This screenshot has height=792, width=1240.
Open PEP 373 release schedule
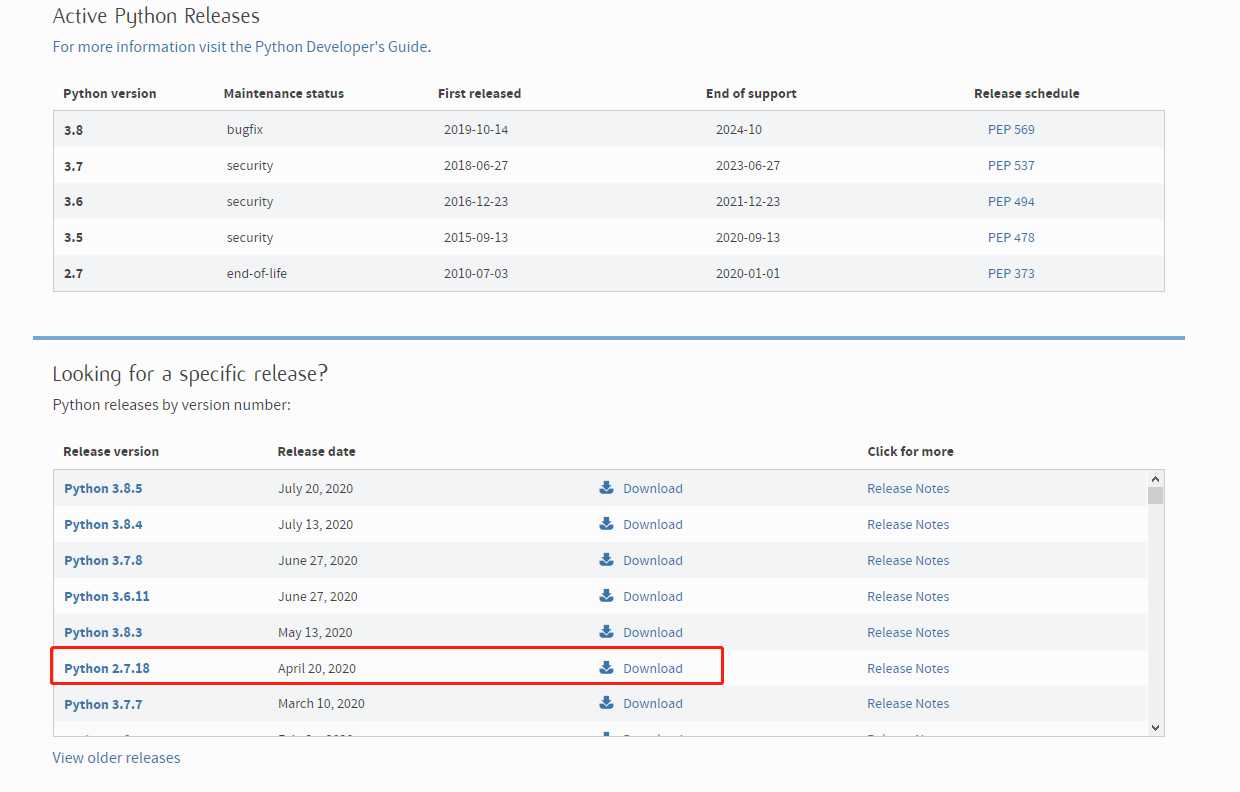click(x=1011, y=274)
